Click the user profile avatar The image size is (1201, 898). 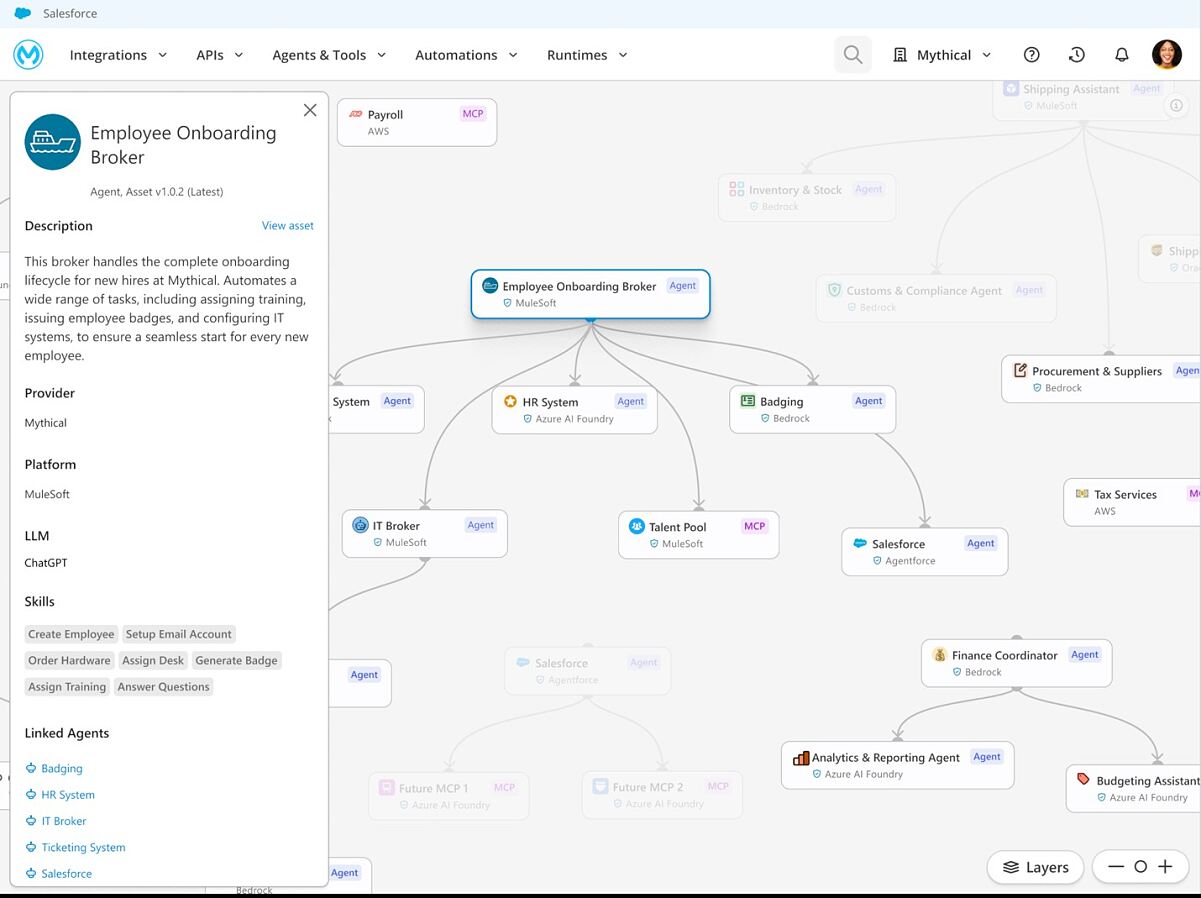coord(1166,55)
